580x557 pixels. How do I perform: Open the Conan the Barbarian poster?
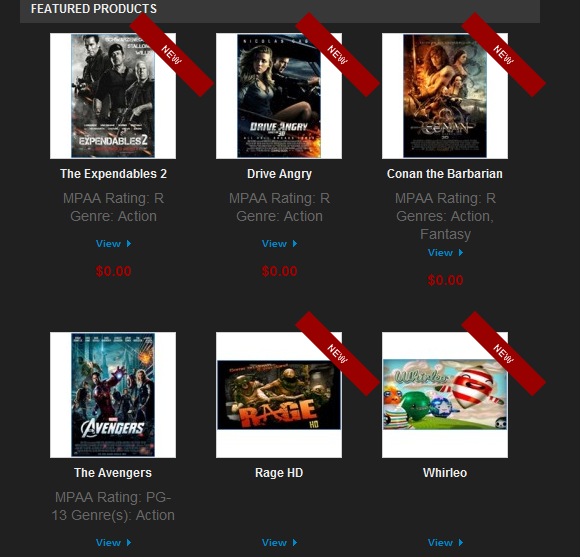[445, 96]
